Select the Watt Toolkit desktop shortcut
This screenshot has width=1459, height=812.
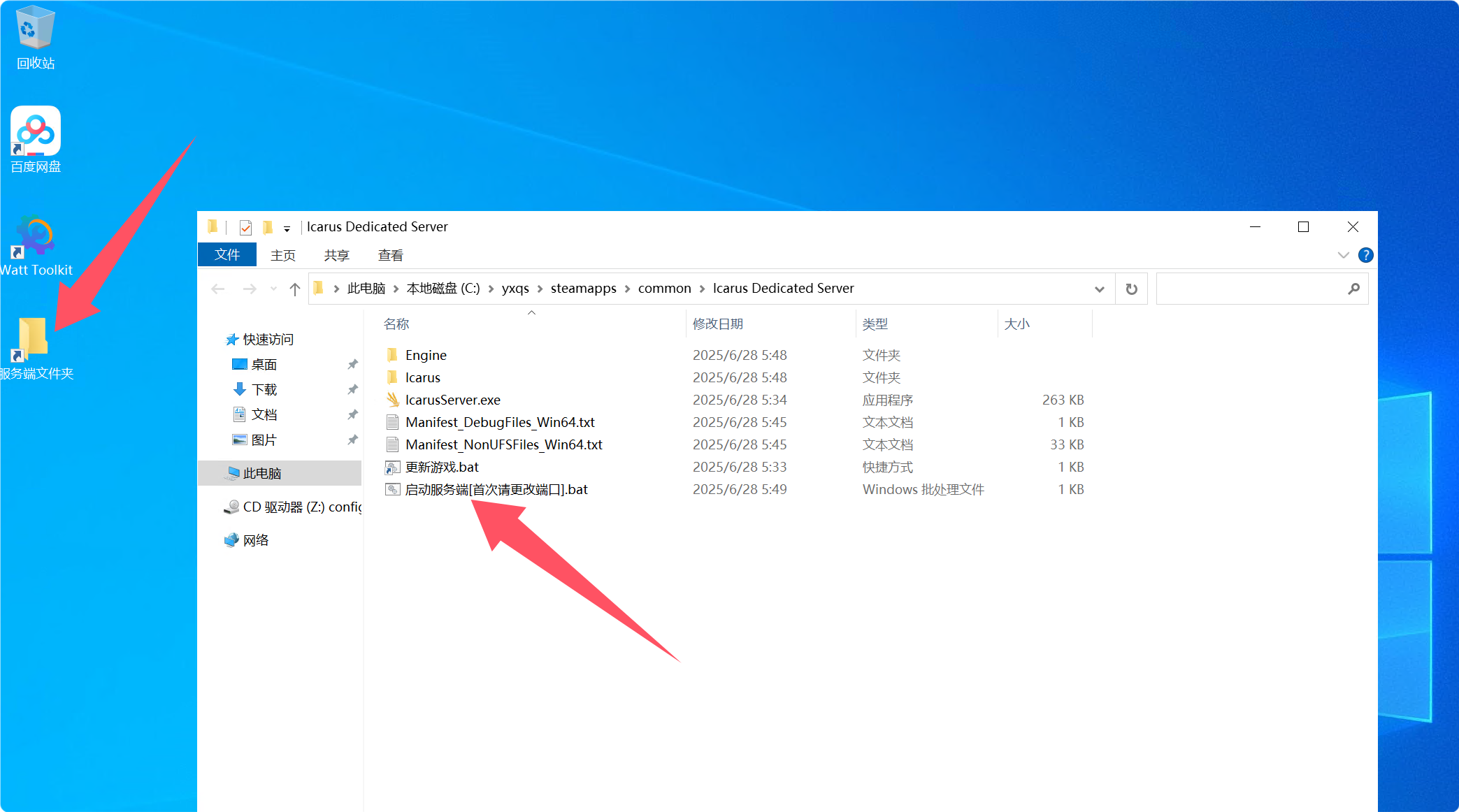click(x=35, y=246)
